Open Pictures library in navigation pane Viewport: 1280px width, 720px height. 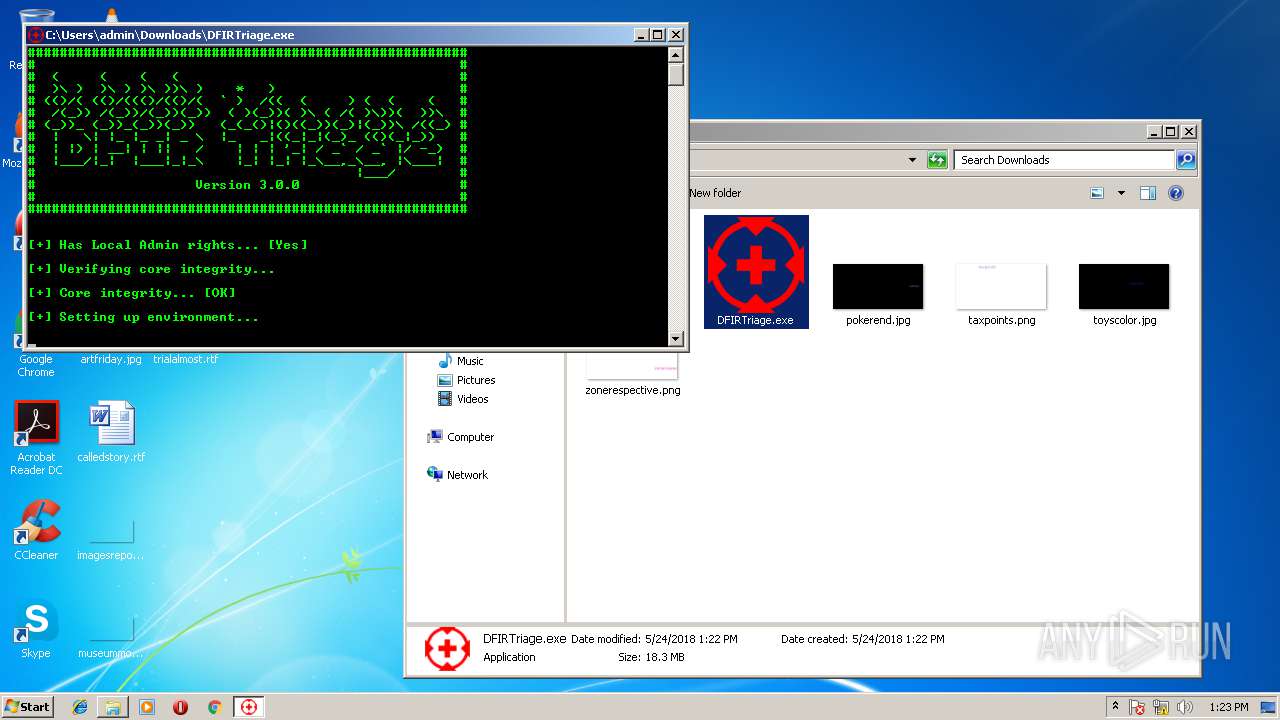click(x=466, y=380)
